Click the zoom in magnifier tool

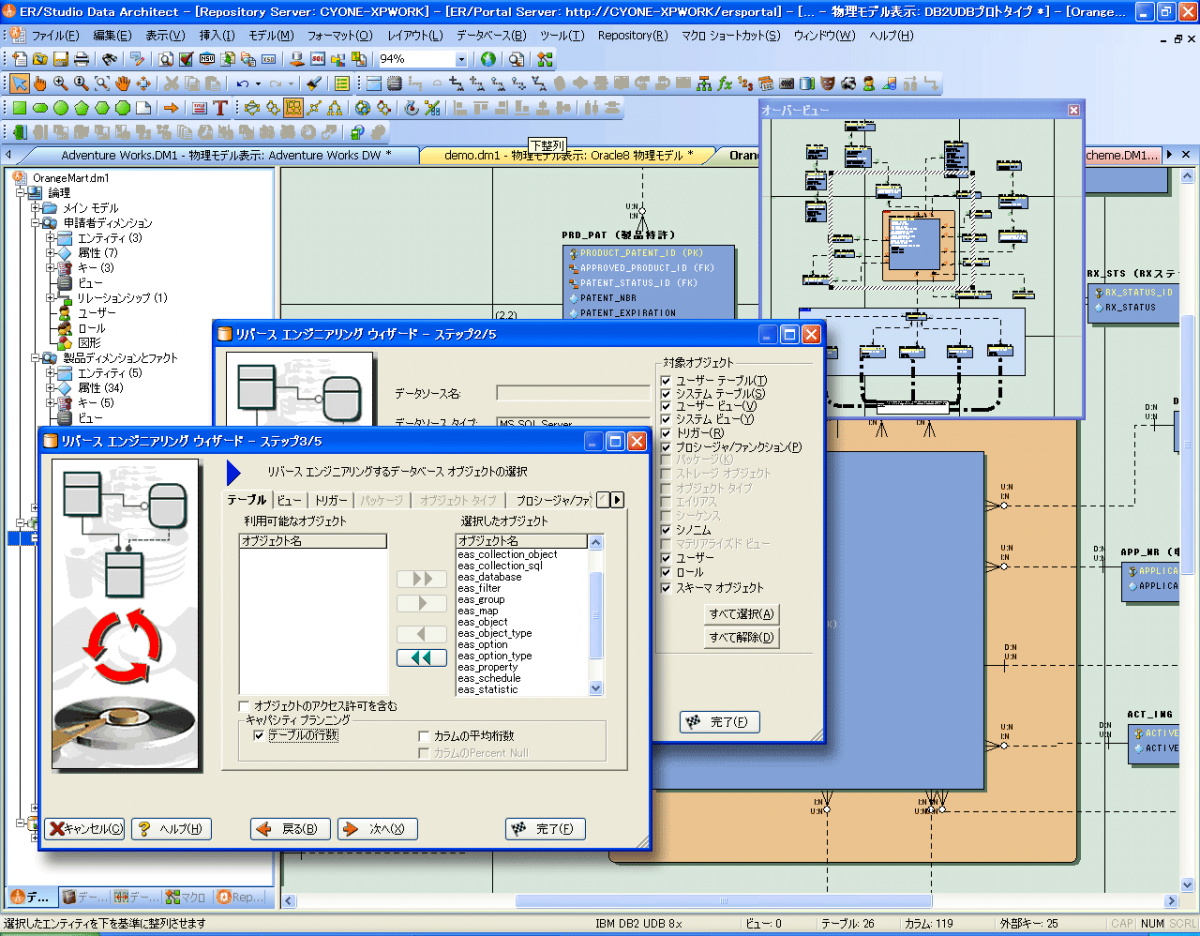[x=60, y=83]
